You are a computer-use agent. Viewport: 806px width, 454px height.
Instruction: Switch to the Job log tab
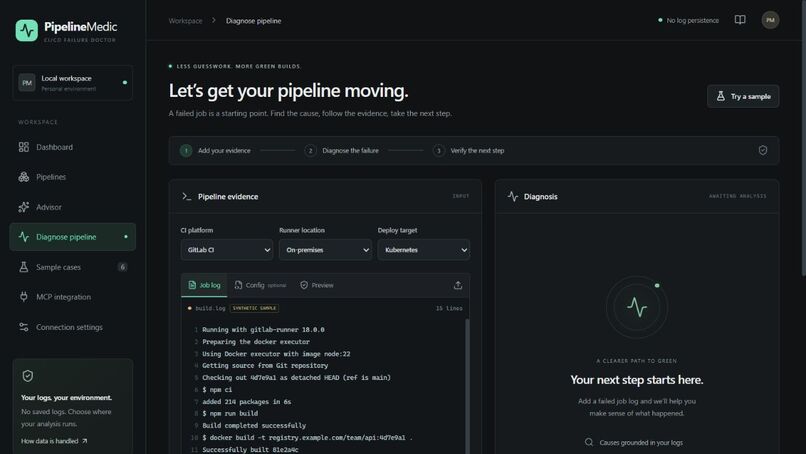204,285
